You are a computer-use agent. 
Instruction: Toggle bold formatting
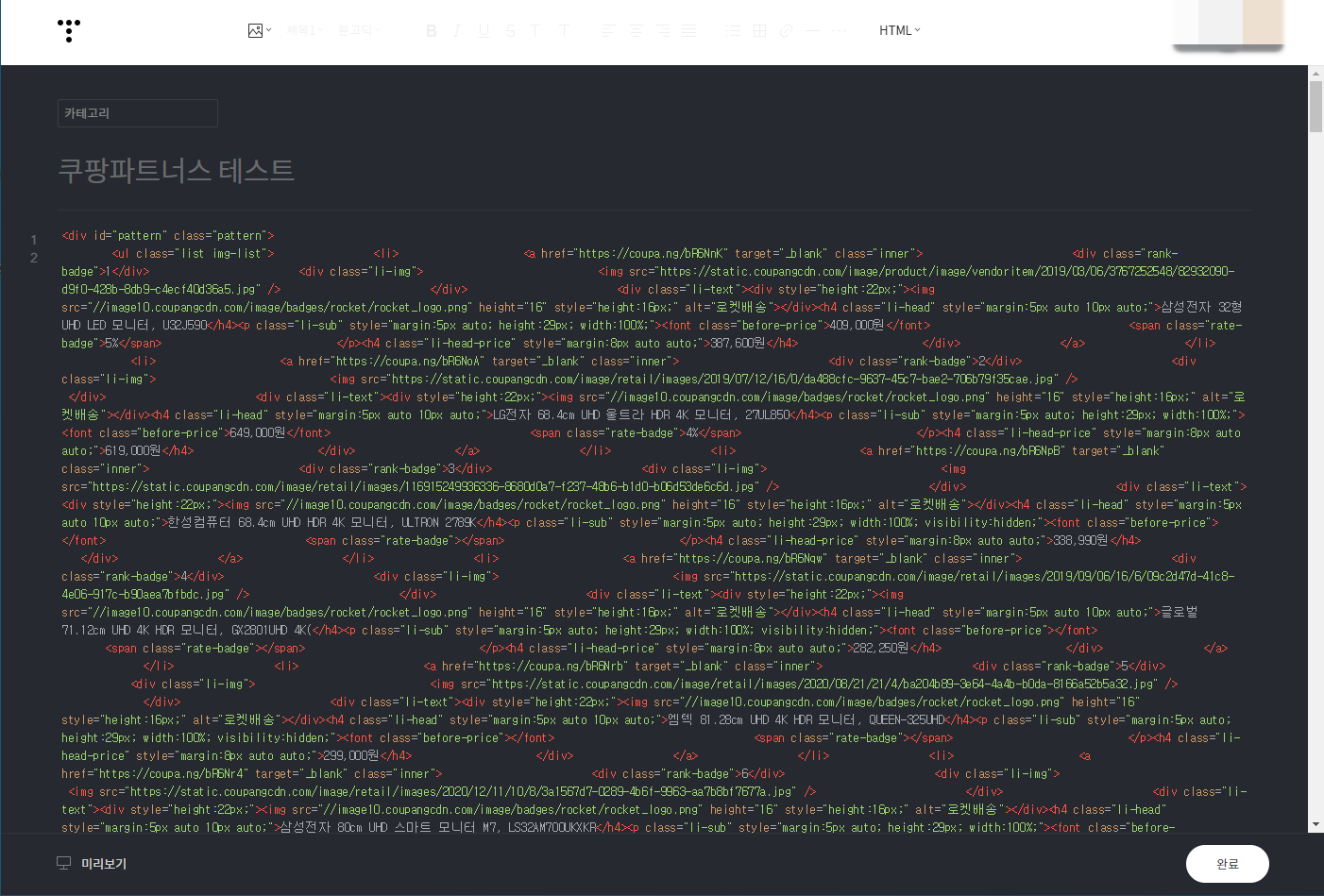tap(432, 30)
